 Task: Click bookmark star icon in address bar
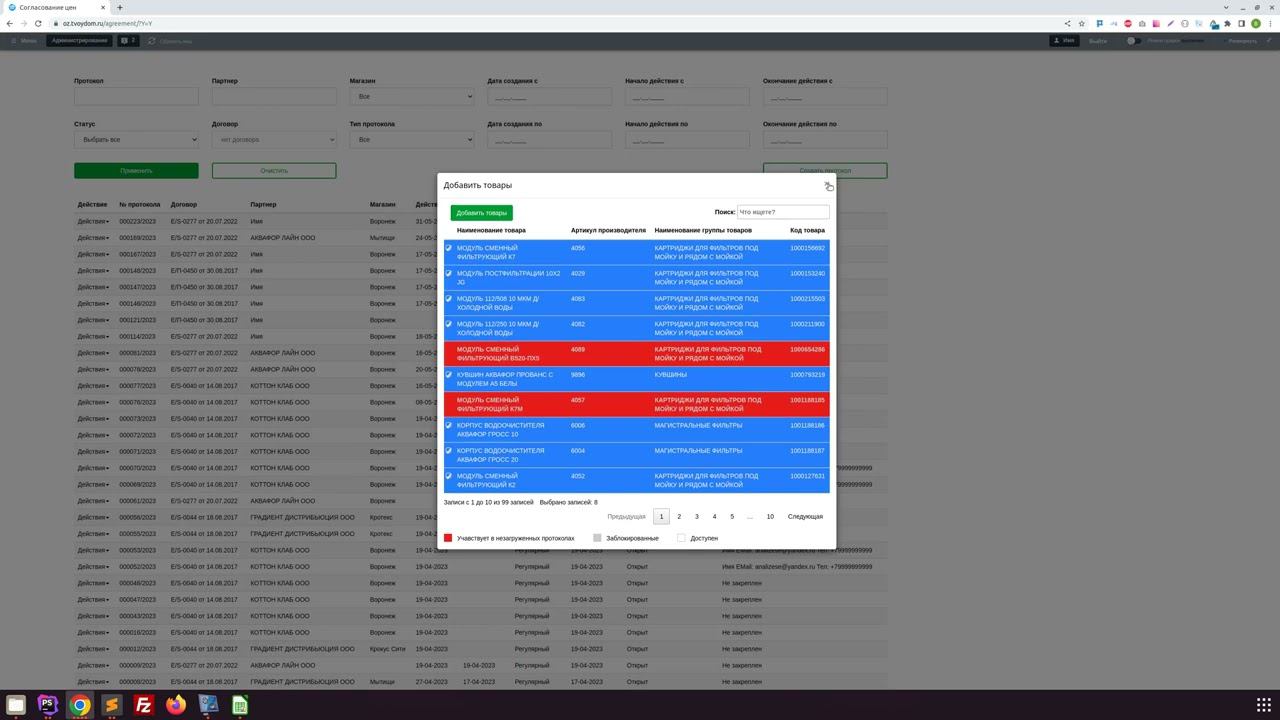coord(1081,23)
